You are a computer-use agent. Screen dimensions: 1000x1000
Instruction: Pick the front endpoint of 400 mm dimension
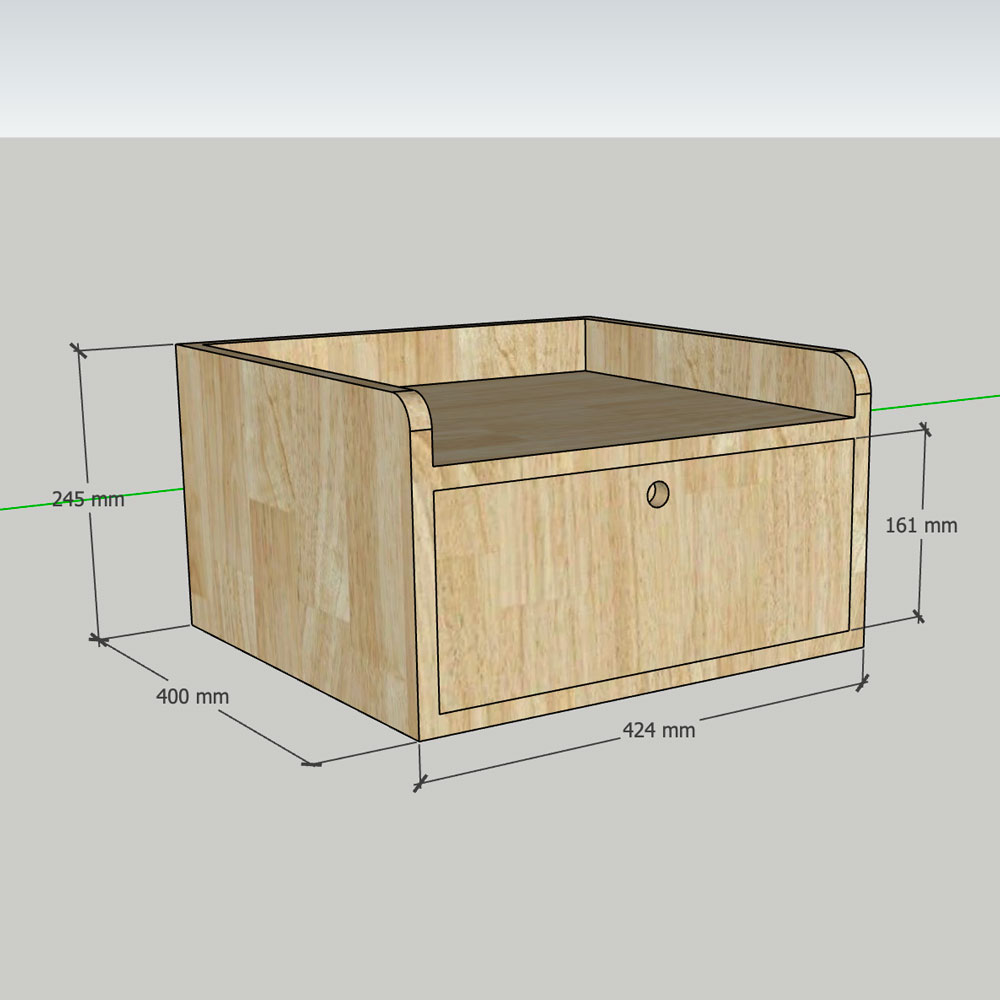pyautogui.click(x=312, y=764)
